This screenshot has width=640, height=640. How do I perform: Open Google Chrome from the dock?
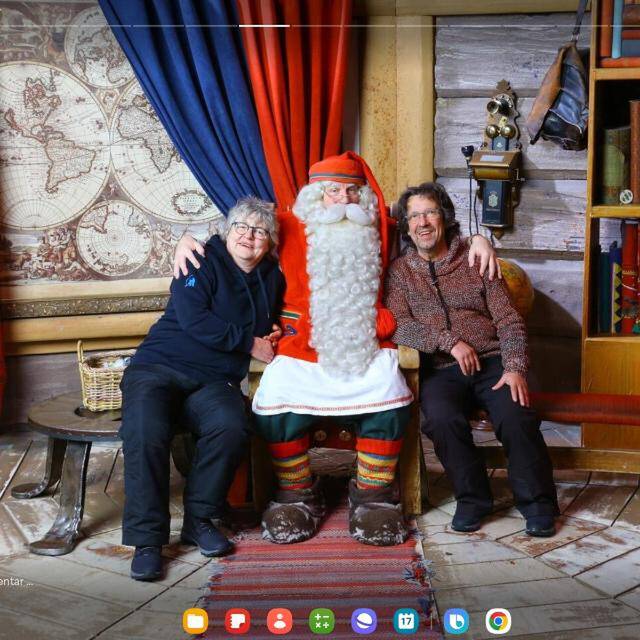(x=498, y=621)
